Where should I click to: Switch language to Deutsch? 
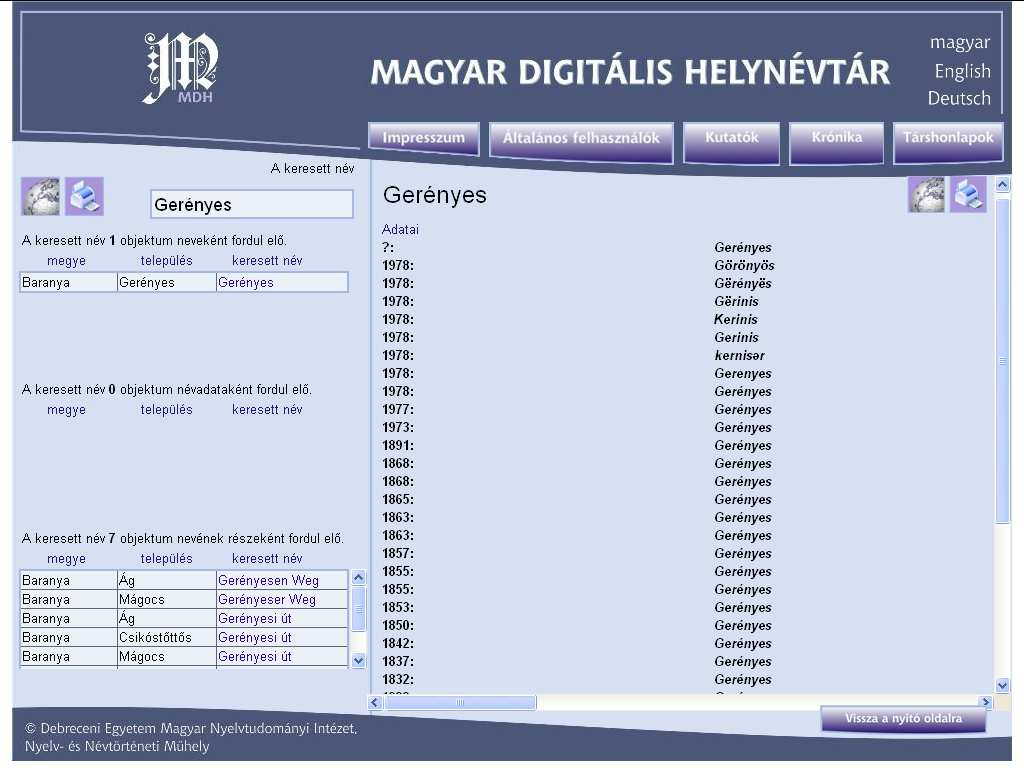click(x=959, y=98)
